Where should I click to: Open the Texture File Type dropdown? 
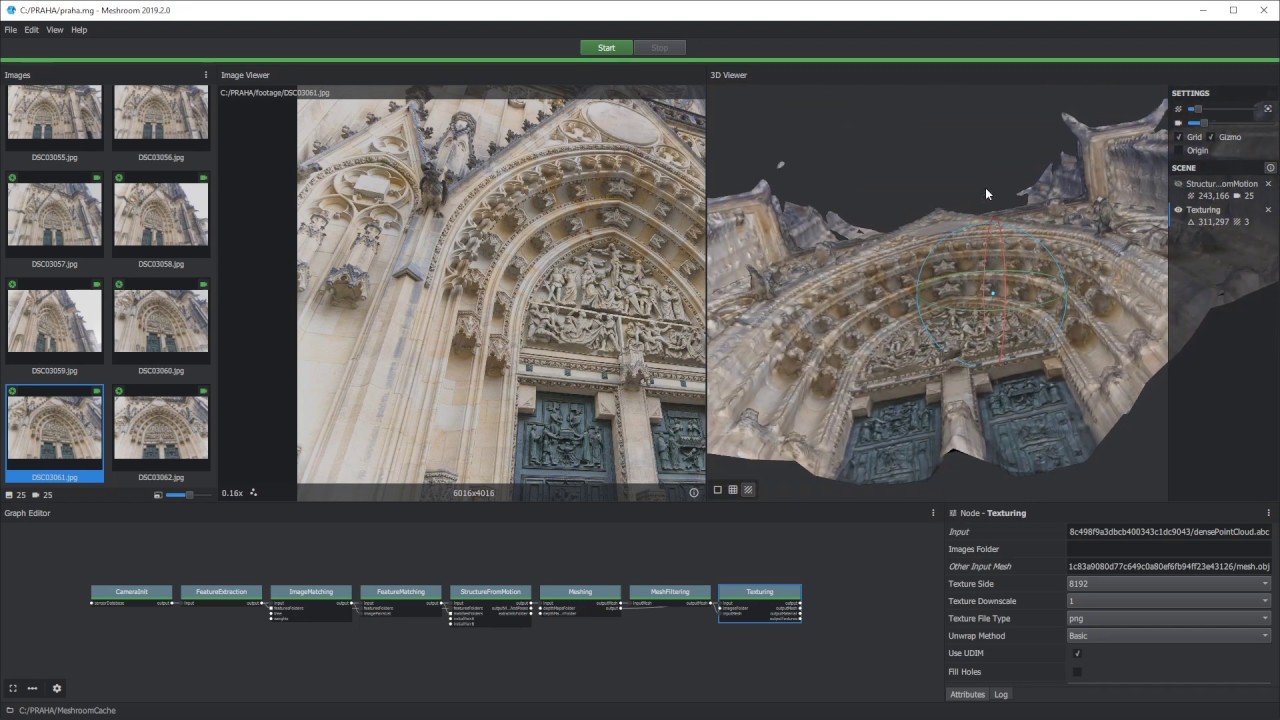click(x=1169, y=618)
